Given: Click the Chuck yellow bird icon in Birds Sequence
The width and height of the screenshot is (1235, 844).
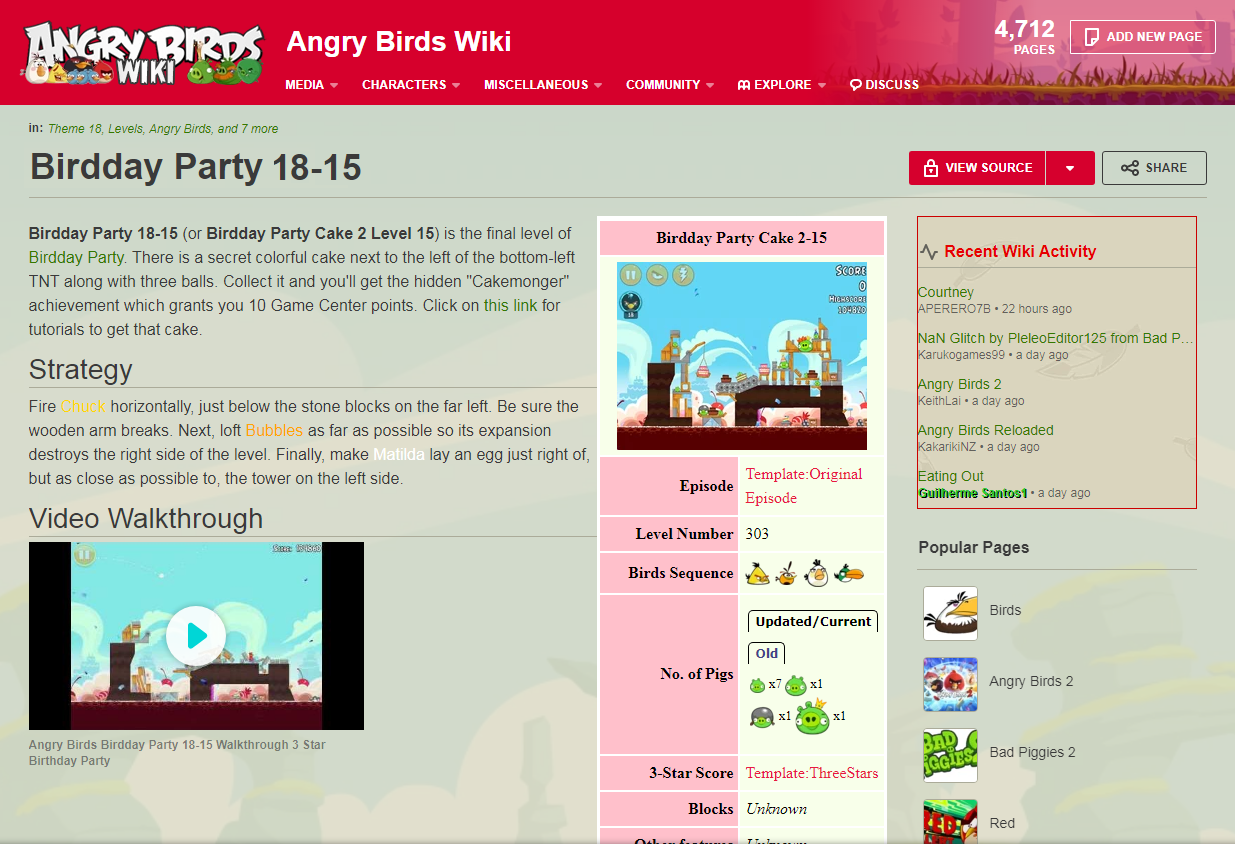Looking at the screenshot, I should coord(759,573).
